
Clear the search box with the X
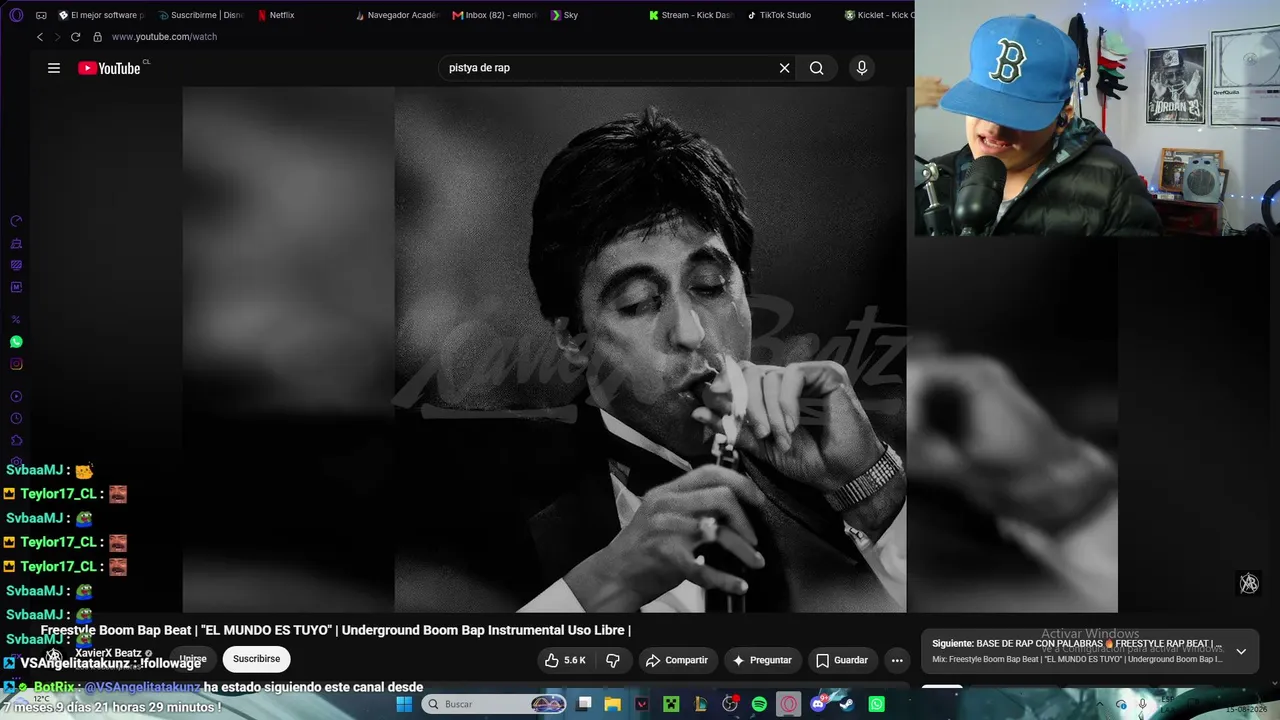point(785,68)
